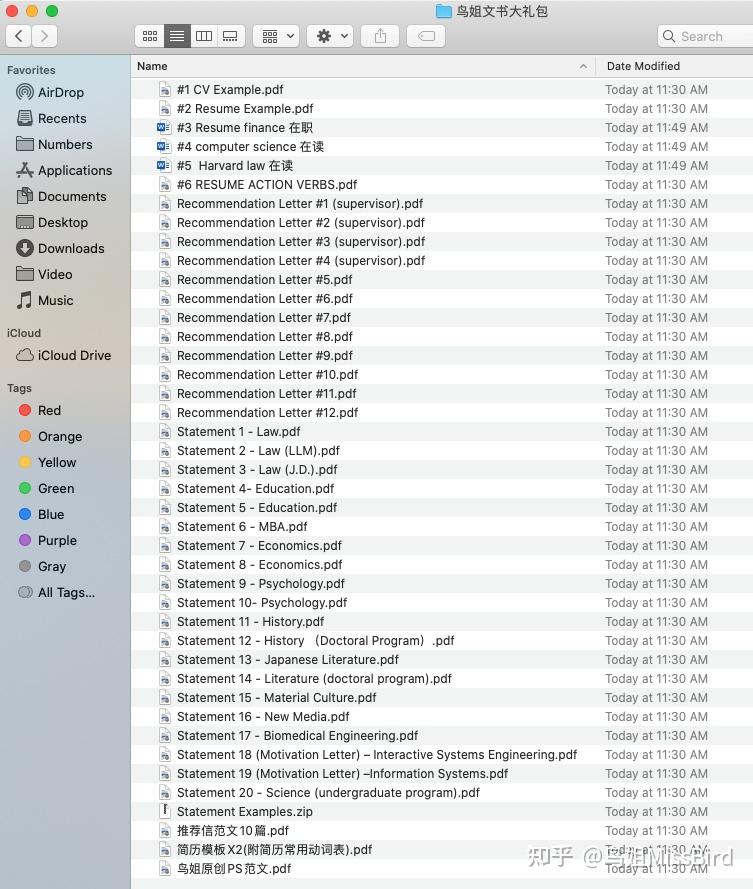The height and width of the screenshot is (889, 753).
Task: Filter by the Gray tag
Action: [43, 567]
